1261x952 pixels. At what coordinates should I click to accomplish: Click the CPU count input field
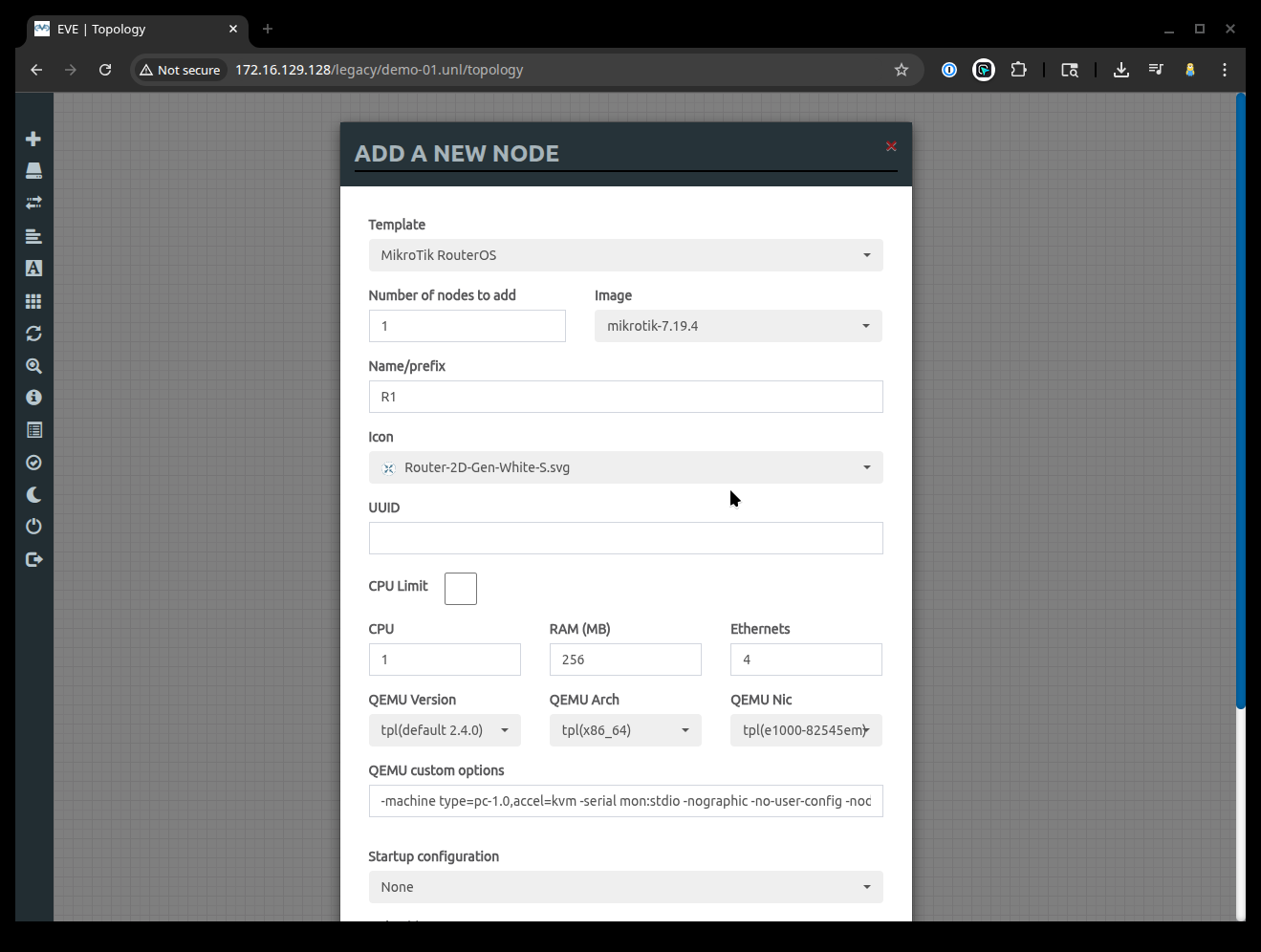click(445, 660)
